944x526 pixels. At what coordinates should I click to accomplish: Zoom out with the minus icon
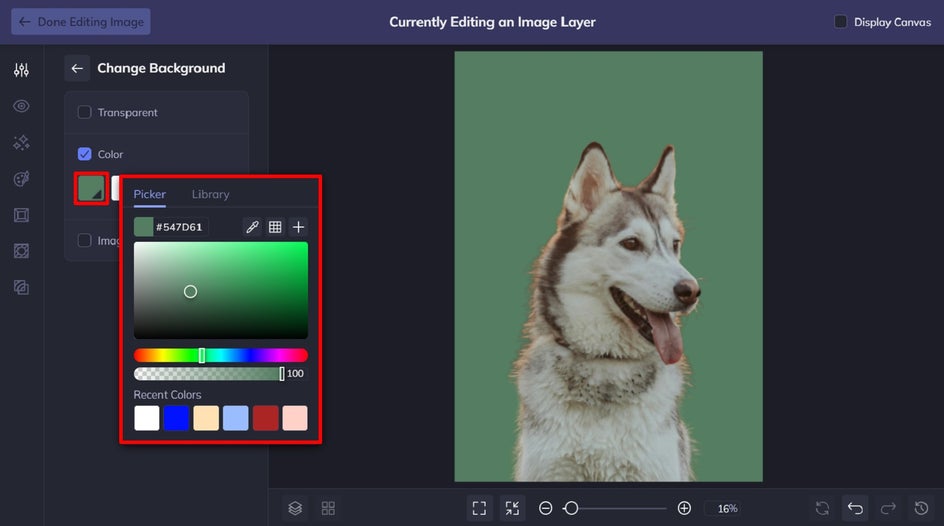click(545, 509)
